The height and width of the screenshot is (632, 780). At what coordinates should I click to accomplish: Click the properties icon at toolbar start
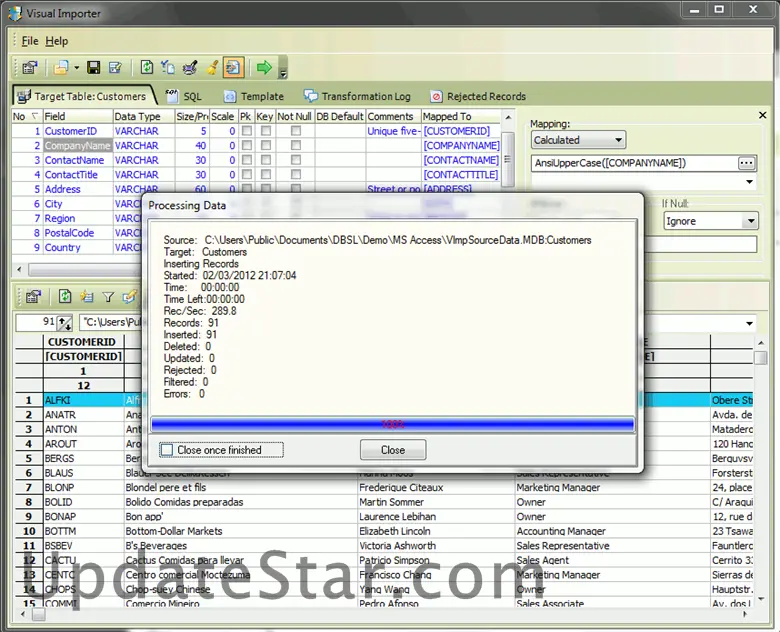pos(30,68)
